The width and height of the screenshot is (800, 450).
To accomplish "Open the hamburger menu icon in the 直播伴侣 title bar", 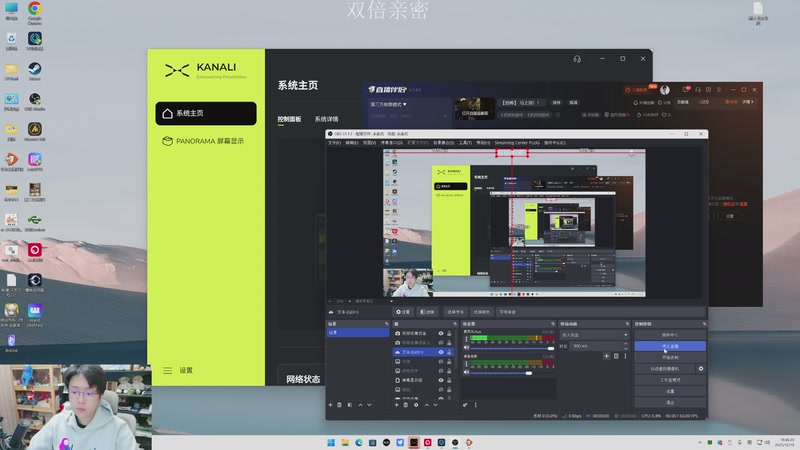I will pyautogui.click(x=719, y=90).
